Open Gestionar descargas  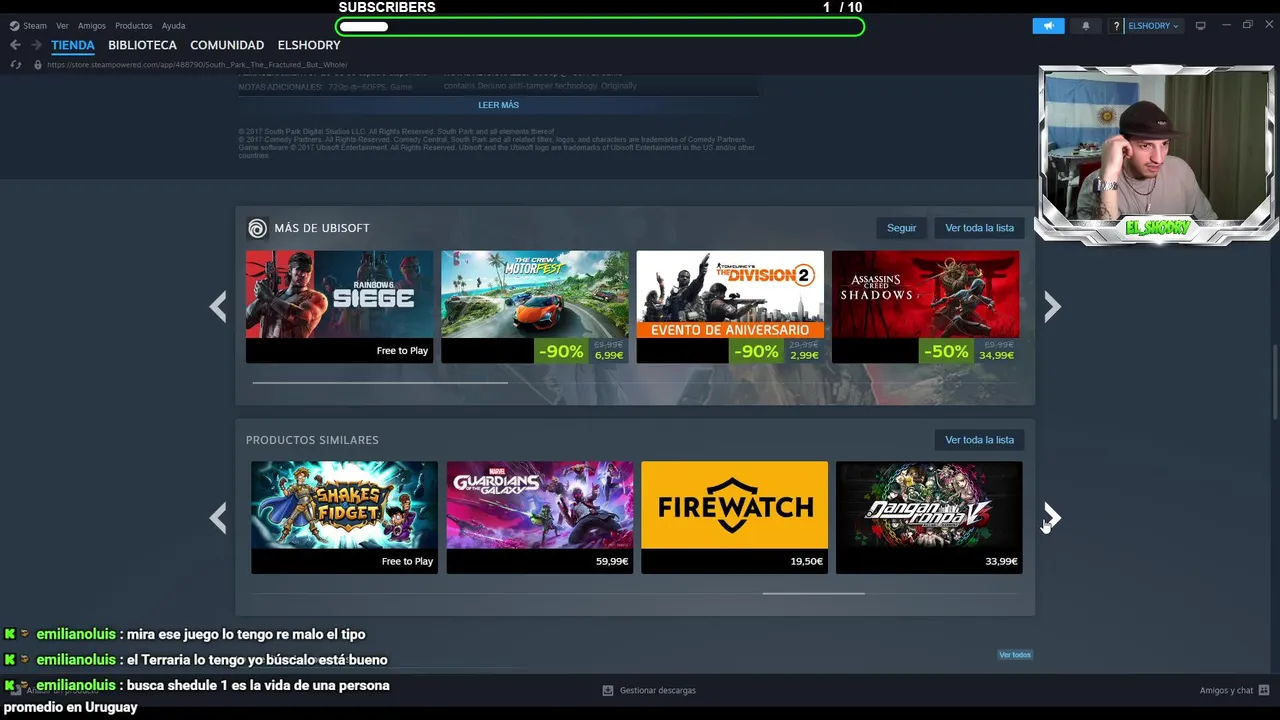click(x=657, y=690)
